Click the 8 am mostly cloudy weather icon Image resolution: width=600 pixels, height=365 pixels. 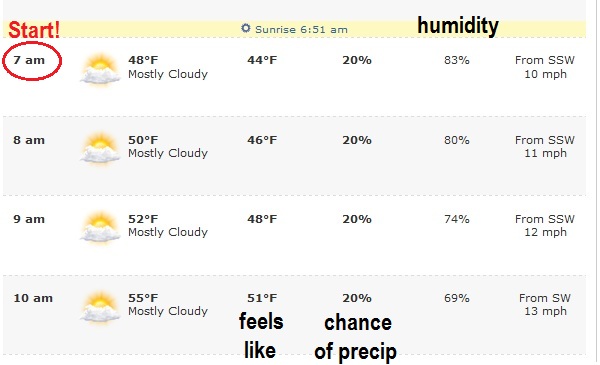(x=100, y=148)
